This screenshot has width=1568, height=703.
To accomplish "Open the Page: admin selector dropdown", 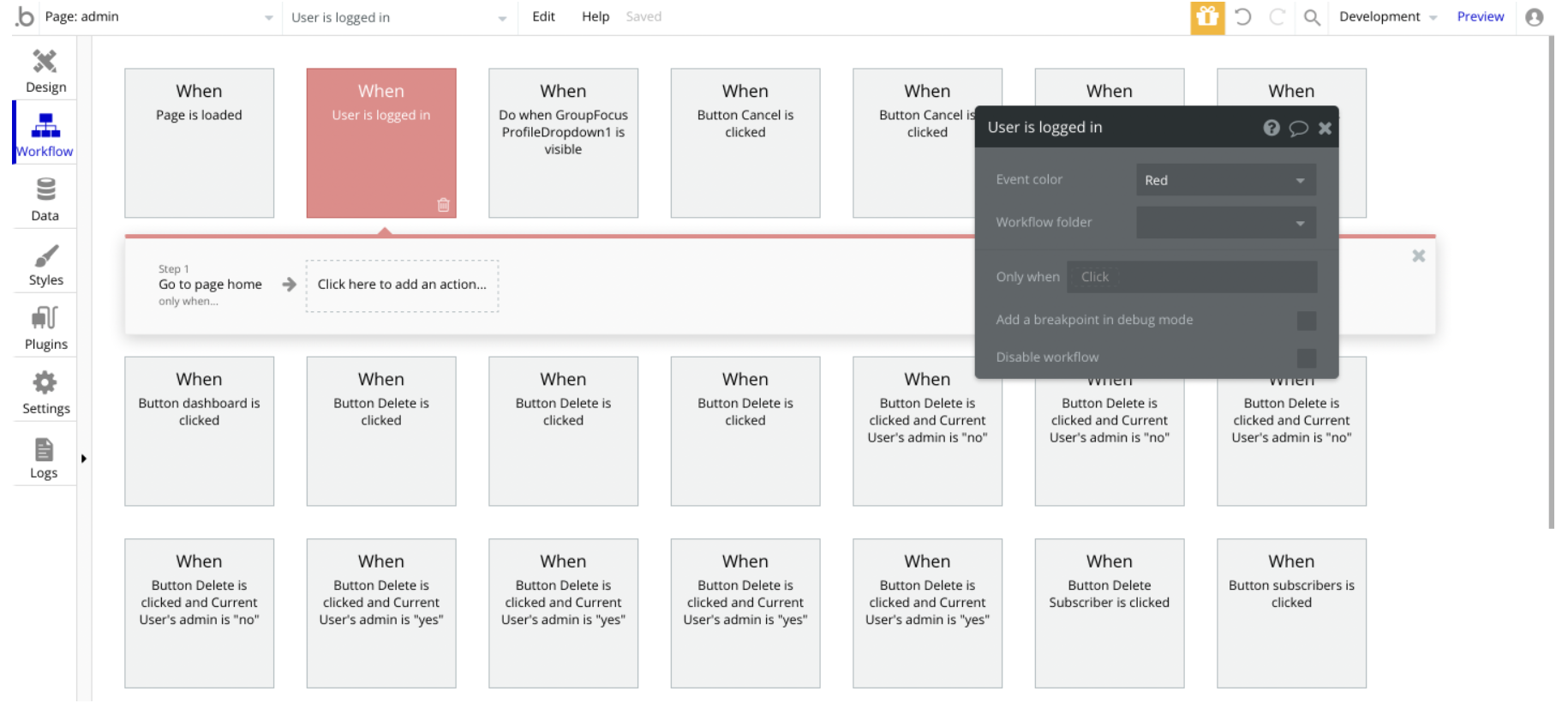I will pos(159,17).
